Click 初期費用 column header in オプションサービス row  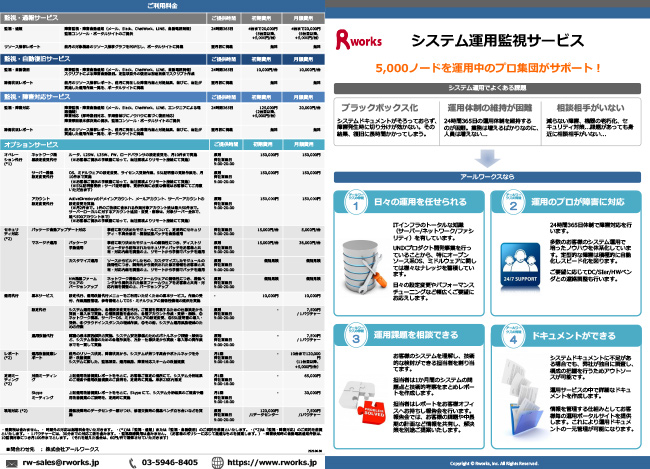263,145
